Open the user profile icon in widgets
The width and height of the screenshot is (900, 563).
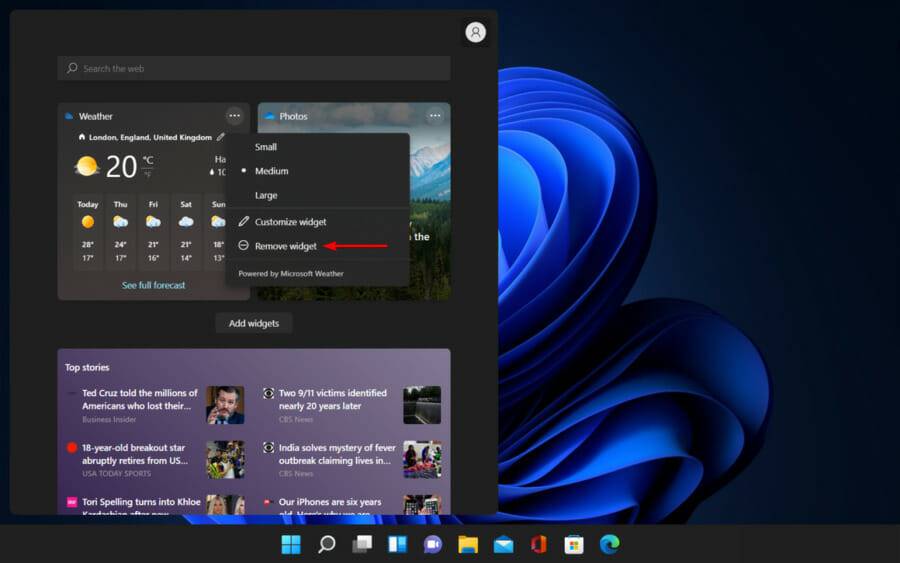click(475, 33)
